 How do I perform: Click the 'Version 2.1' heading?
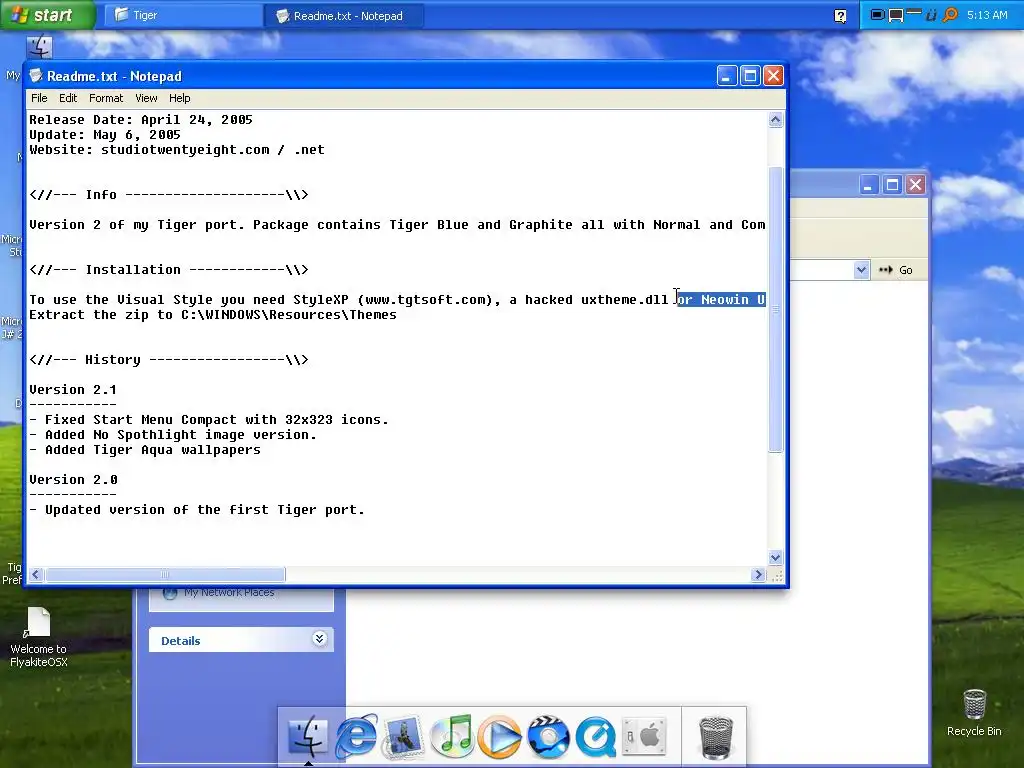coord(72,390)
